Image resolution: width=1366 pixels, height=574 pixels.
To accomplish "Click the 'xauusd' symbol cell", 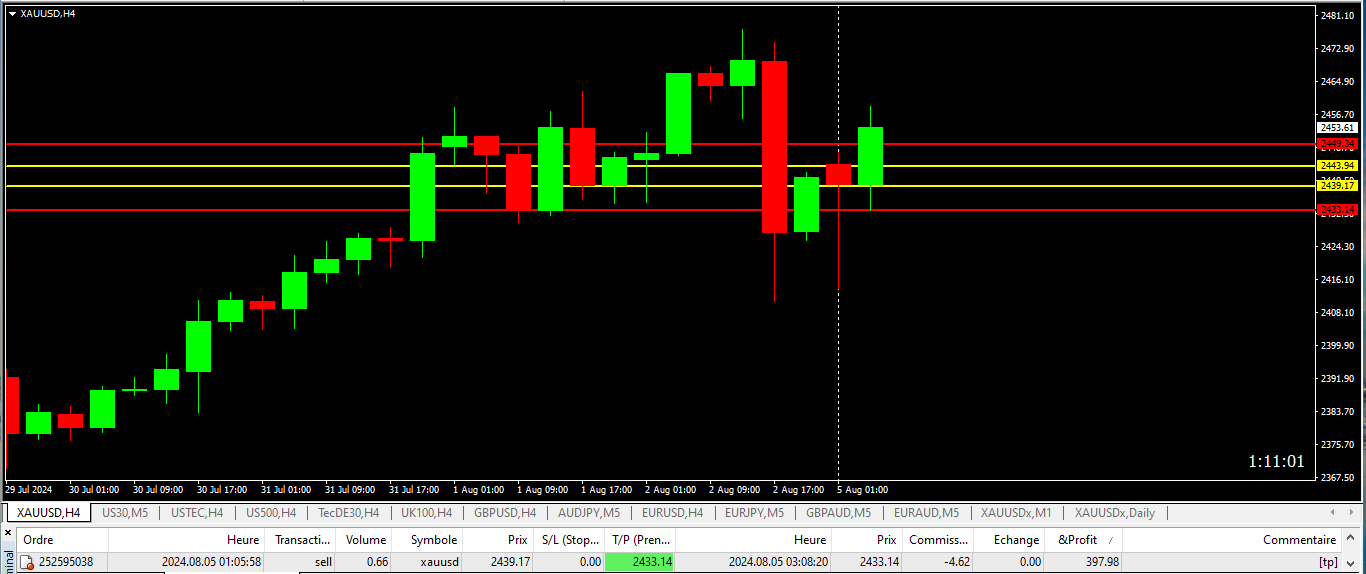I will tap(439, 562).
